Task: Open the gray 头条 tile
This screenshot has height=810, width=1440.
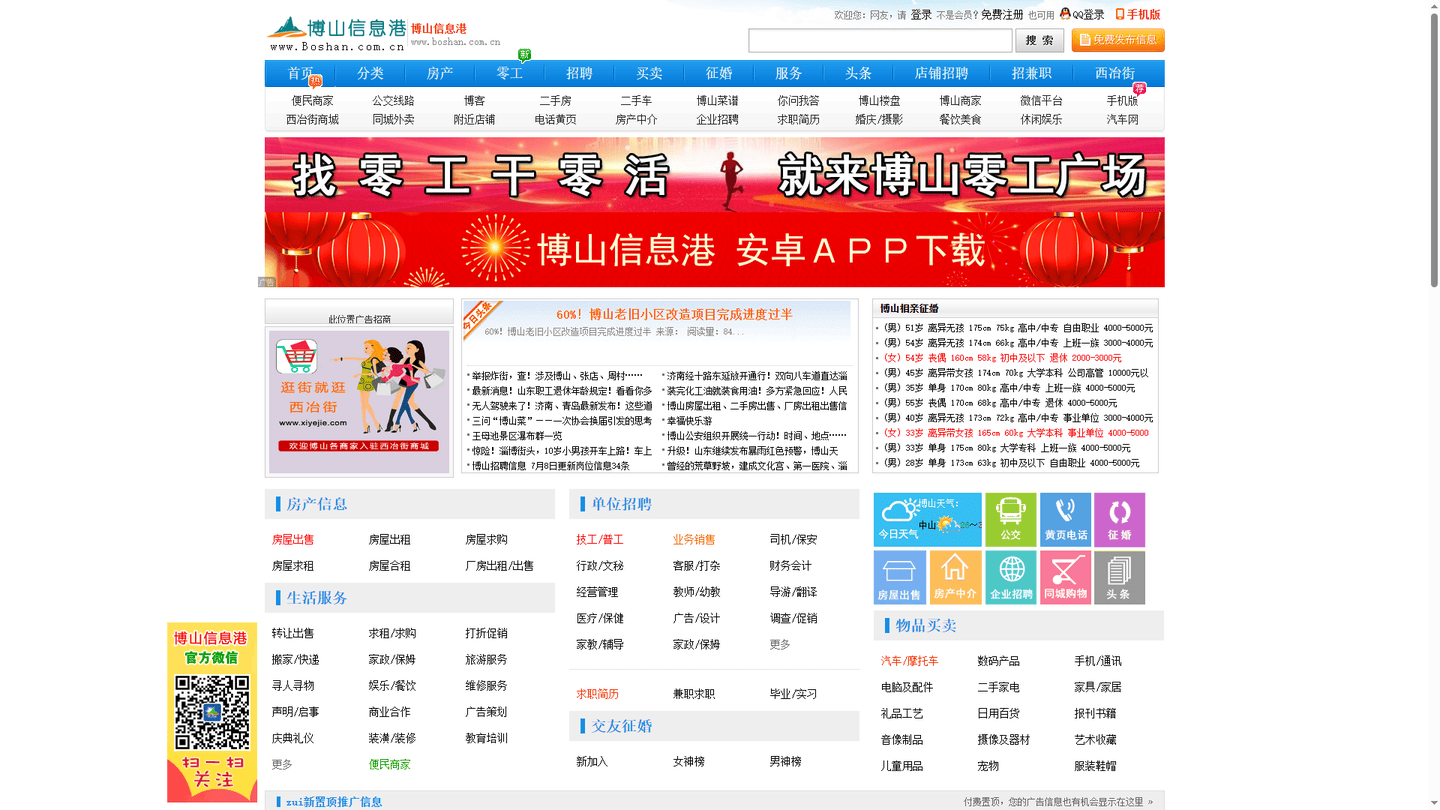Action: point(1119,577)
